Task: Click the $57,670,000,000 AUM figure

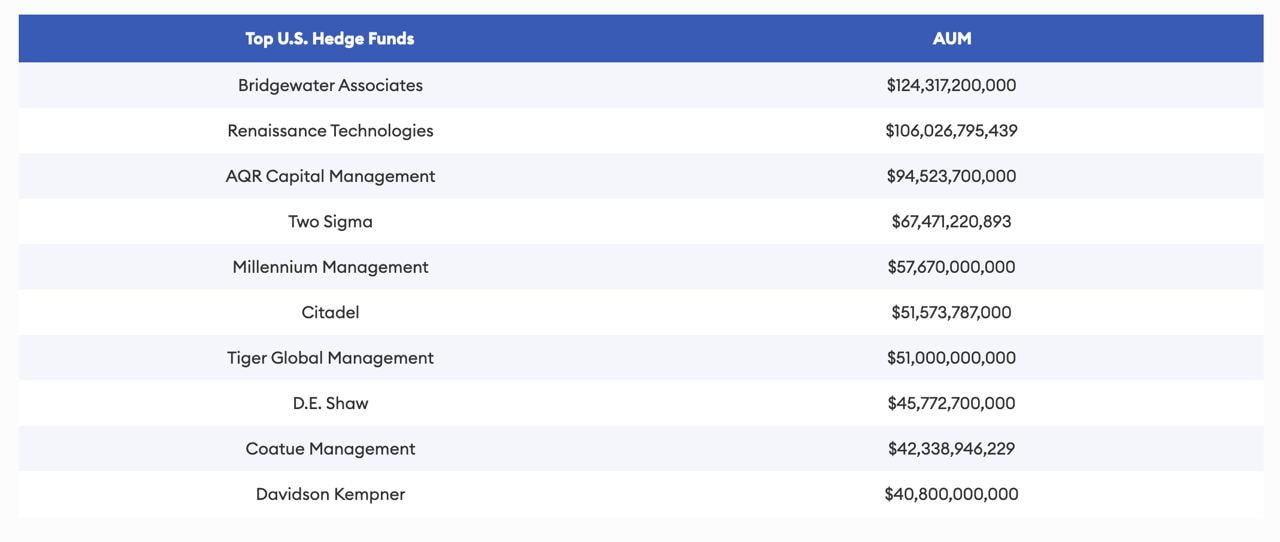Action: (x=951, y=267)
